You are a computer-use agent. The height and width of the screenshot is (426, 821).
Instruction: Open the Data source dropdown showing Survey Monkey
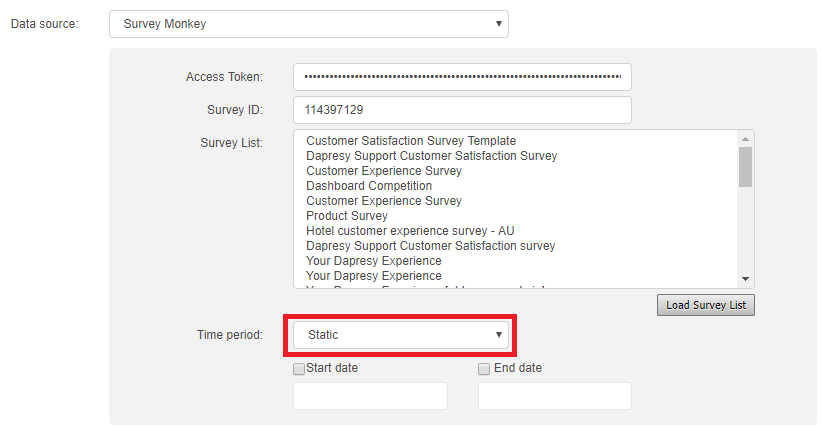pyautogui.click(x=308, y=24)
